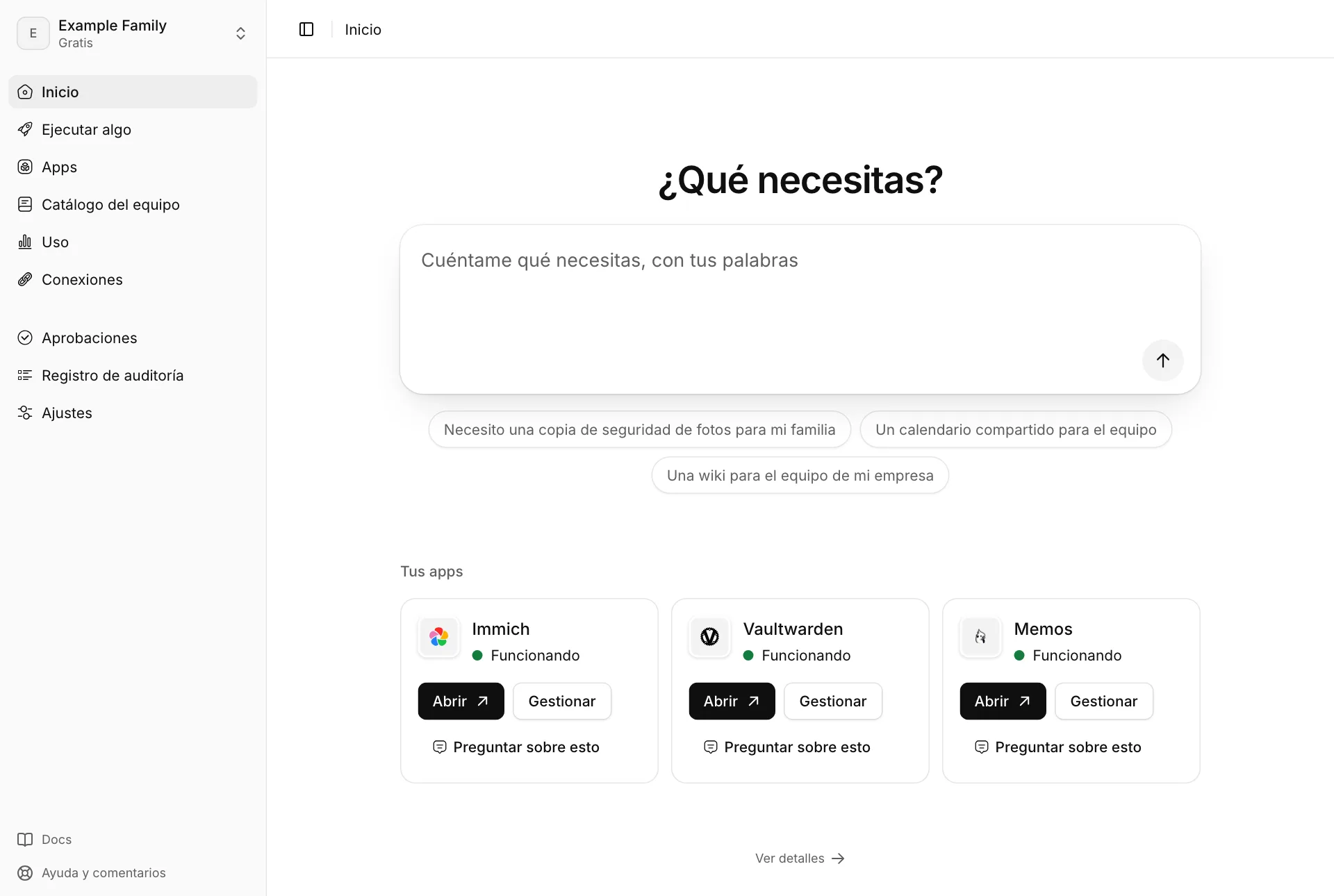Viewport: 1334px width, 896px height.
Task: Choose the shared calendar suggestion chip
Action: tap(1016, 429)
